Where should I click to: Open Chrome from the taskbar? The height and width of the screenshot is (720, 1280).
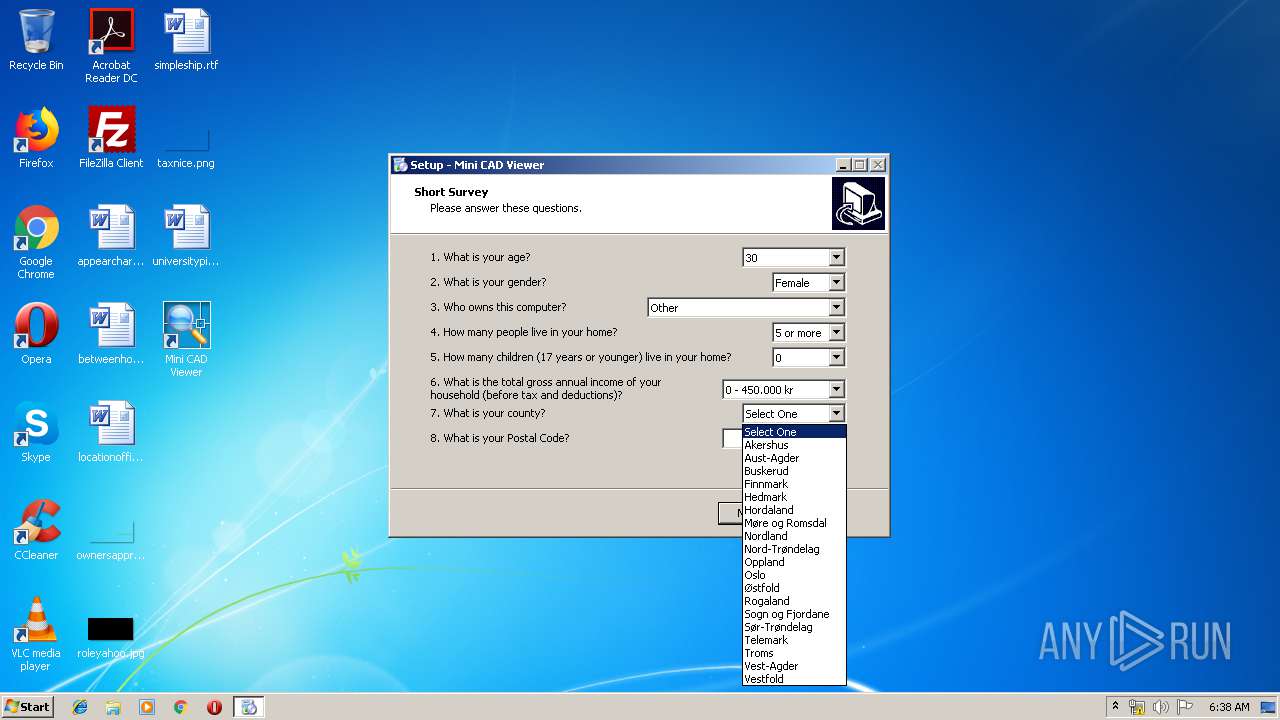181,707
